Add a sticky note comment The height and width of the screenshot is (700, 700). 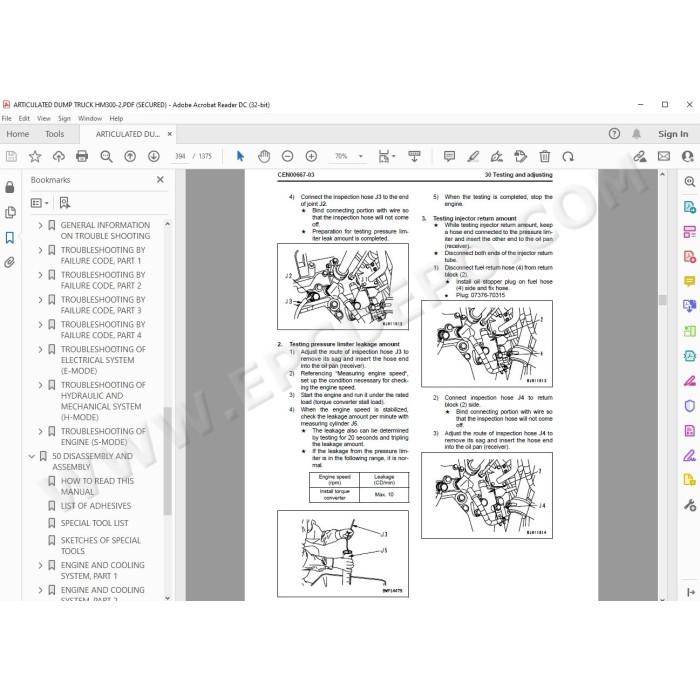coord(449,156)
